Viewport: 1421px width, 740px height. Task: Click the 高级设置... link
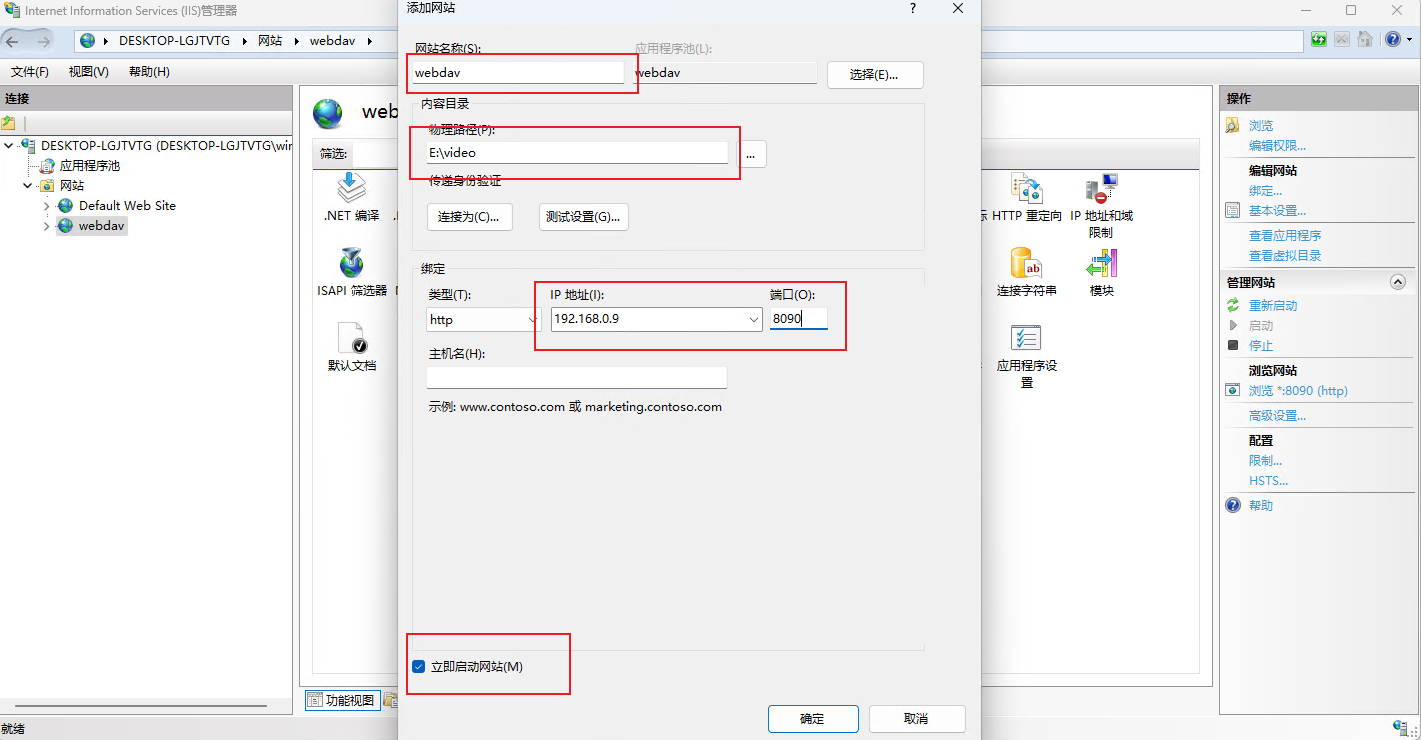[1276, 416]
